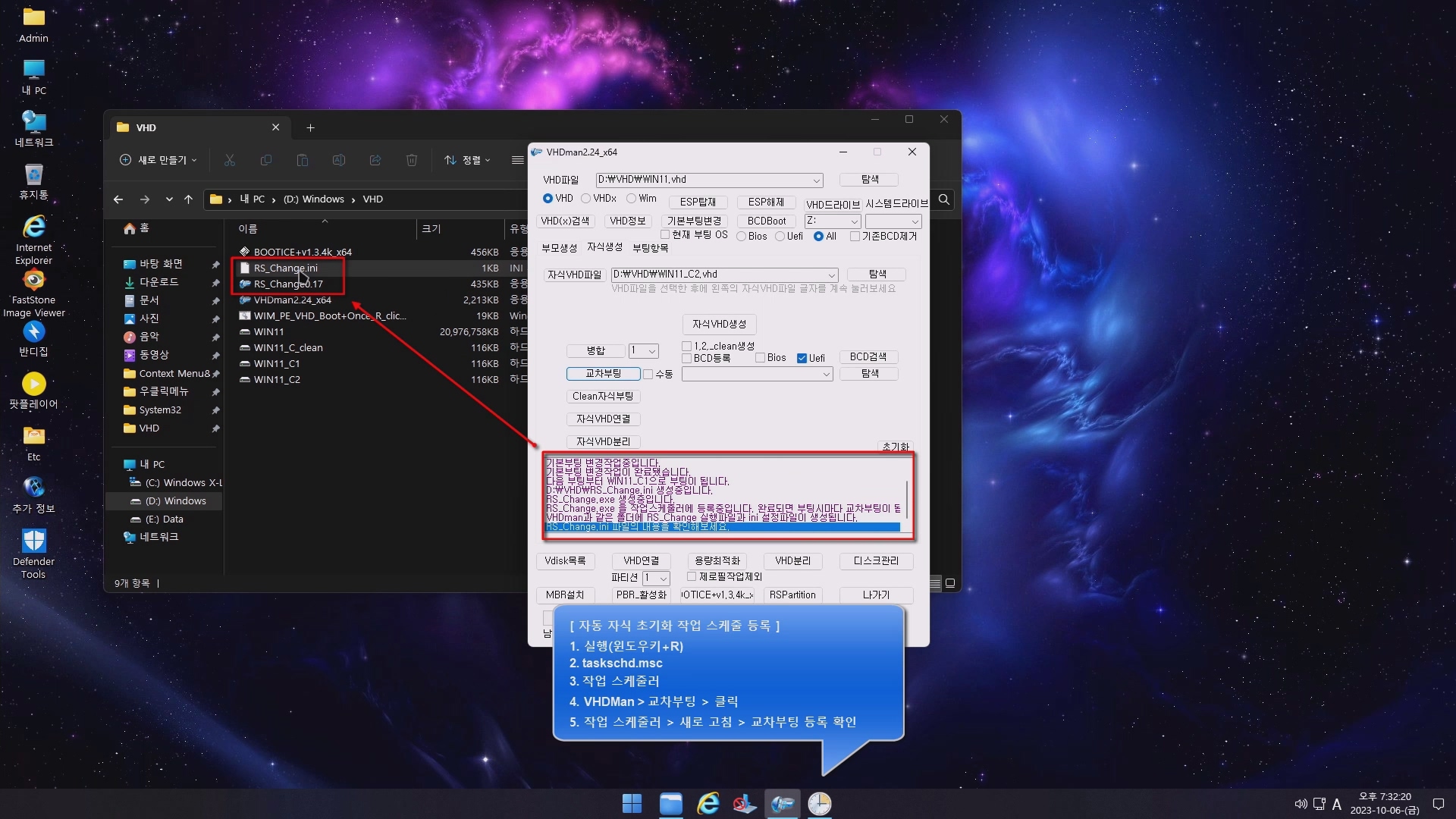This screenshot has height=819, width=1456.
Task: Expand the 자식VHD파일 path dropdown
Action: (831, 275)
